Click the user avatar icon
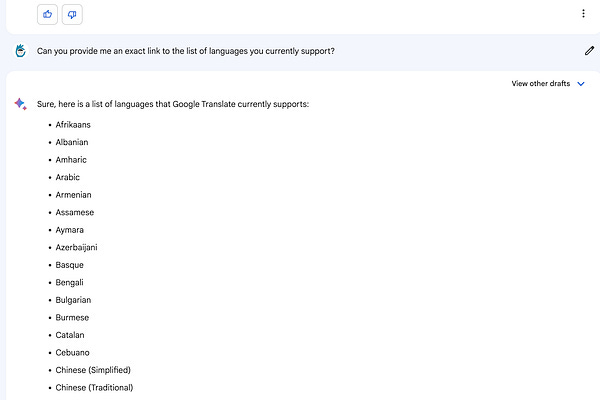 click(21, 51)
